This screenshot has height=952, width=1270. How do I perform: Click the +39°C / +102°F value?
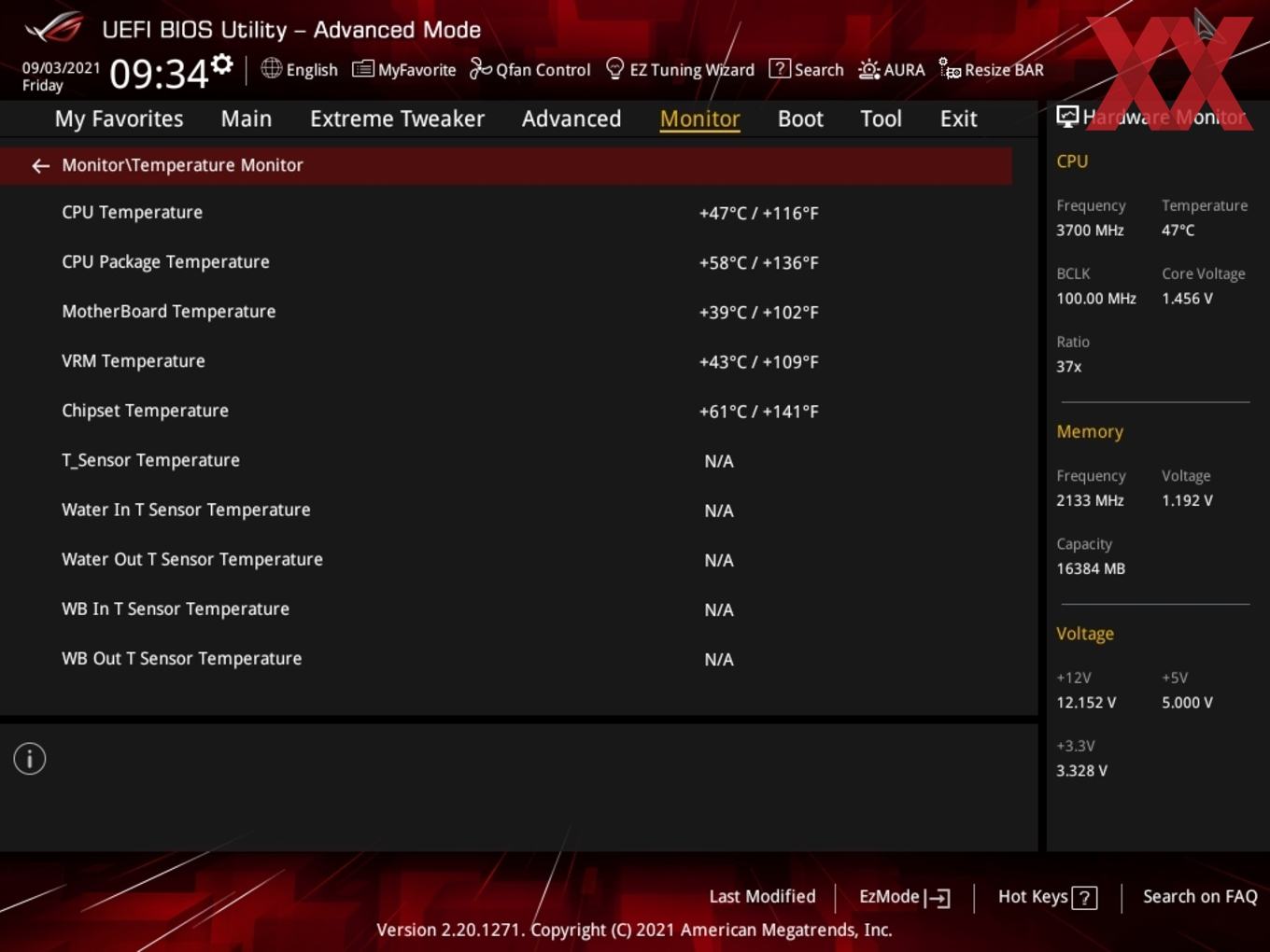pyautogui.click(x=758, y=312)
